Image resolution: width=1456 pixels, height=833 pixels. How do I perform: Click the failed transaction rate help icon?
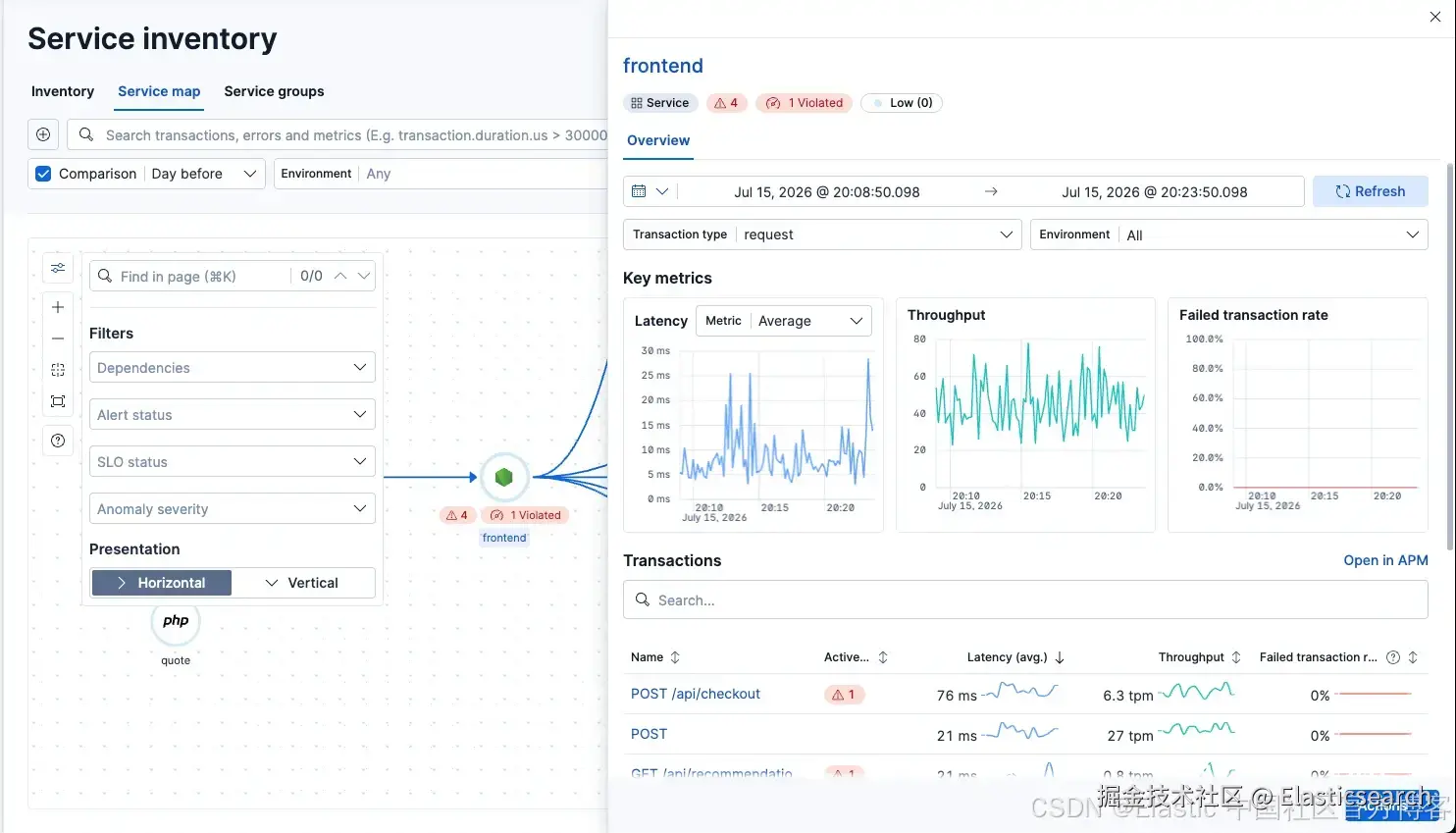1393,657
